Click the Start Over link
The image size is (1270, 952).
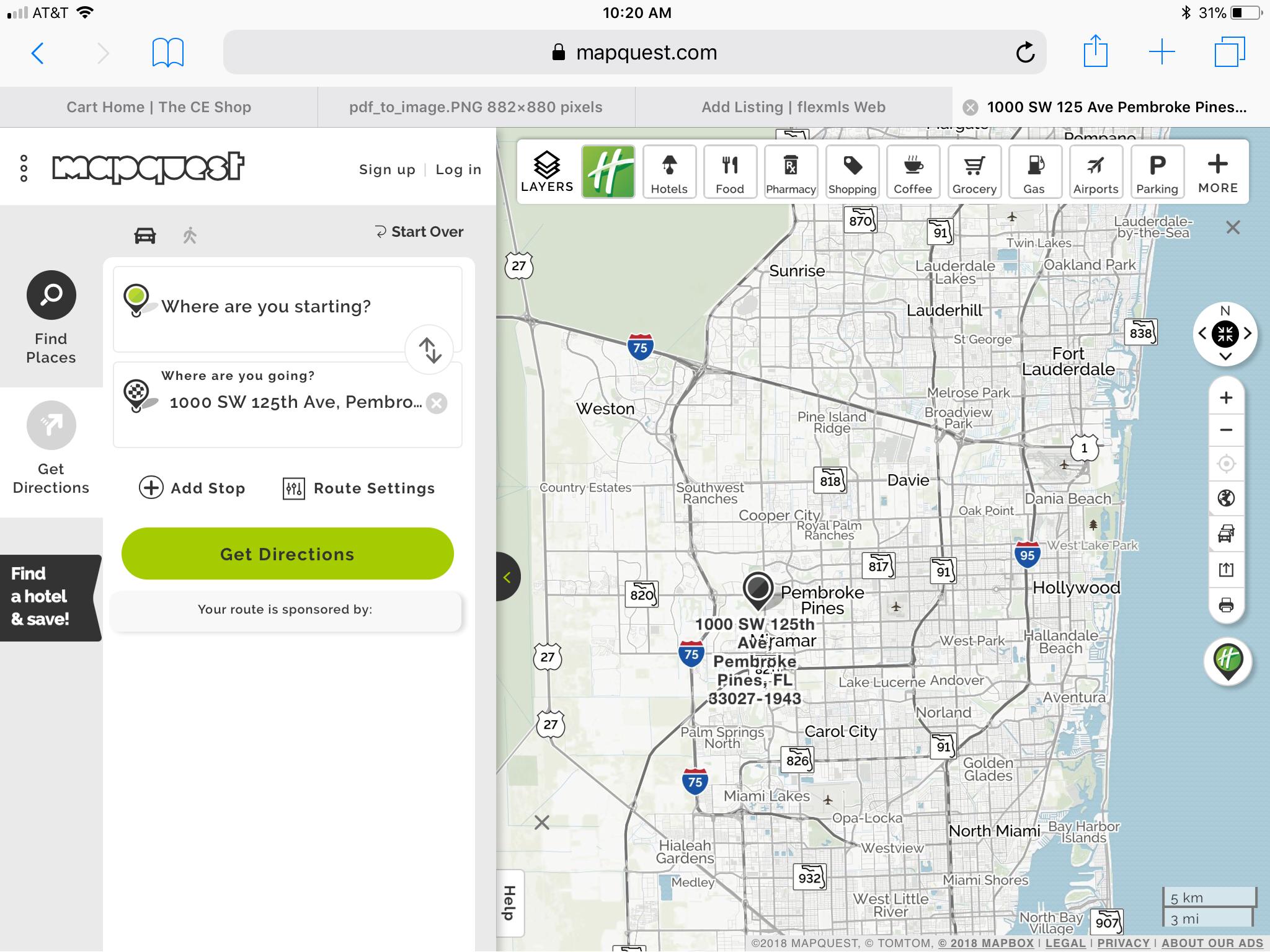pos(420,232)
